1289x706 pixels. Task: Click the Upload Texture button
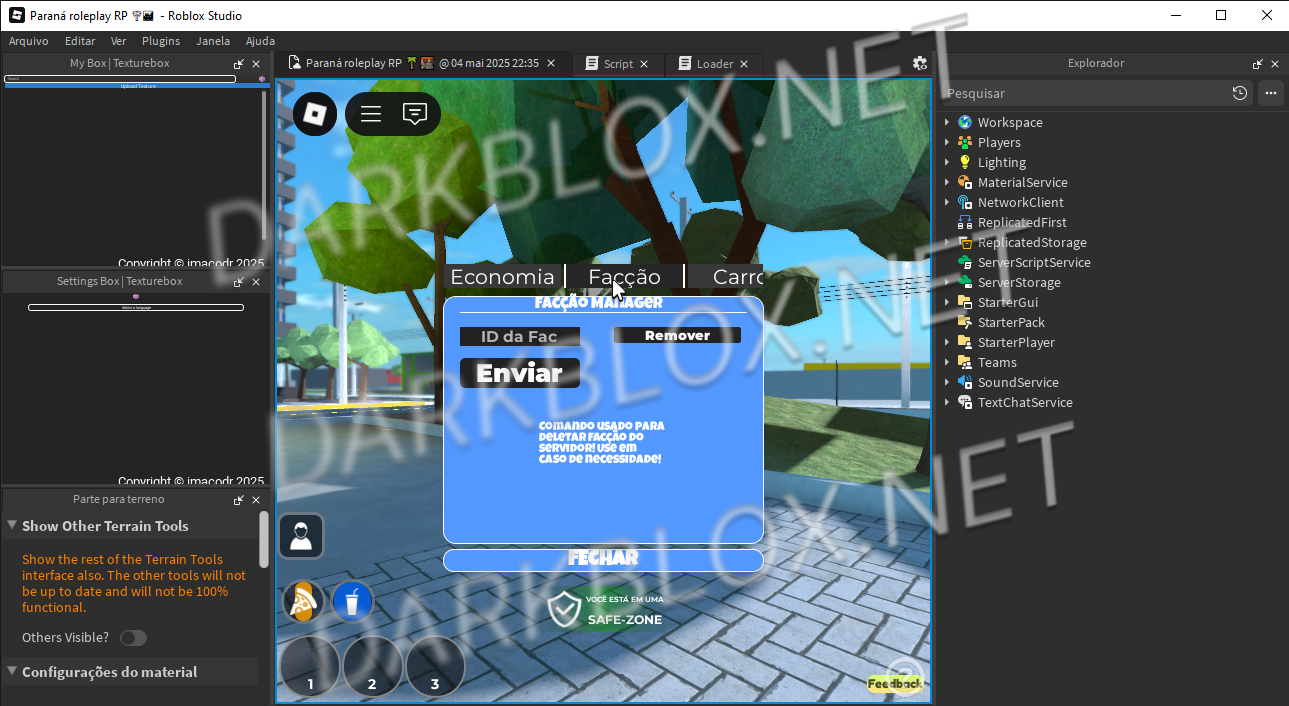point(138,86)
